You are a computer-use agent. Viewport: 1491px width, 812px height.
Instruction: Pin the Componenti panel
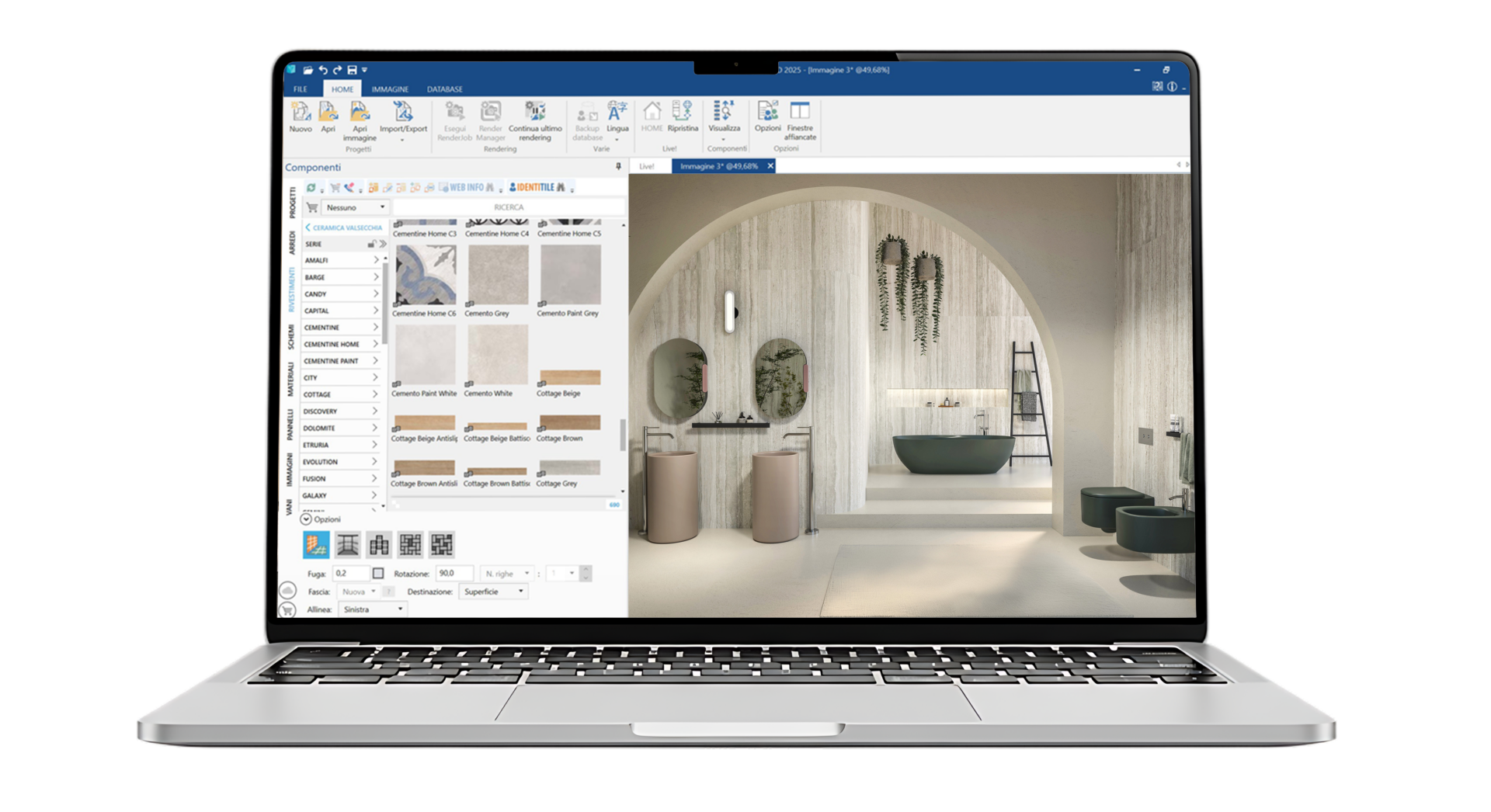618,167
